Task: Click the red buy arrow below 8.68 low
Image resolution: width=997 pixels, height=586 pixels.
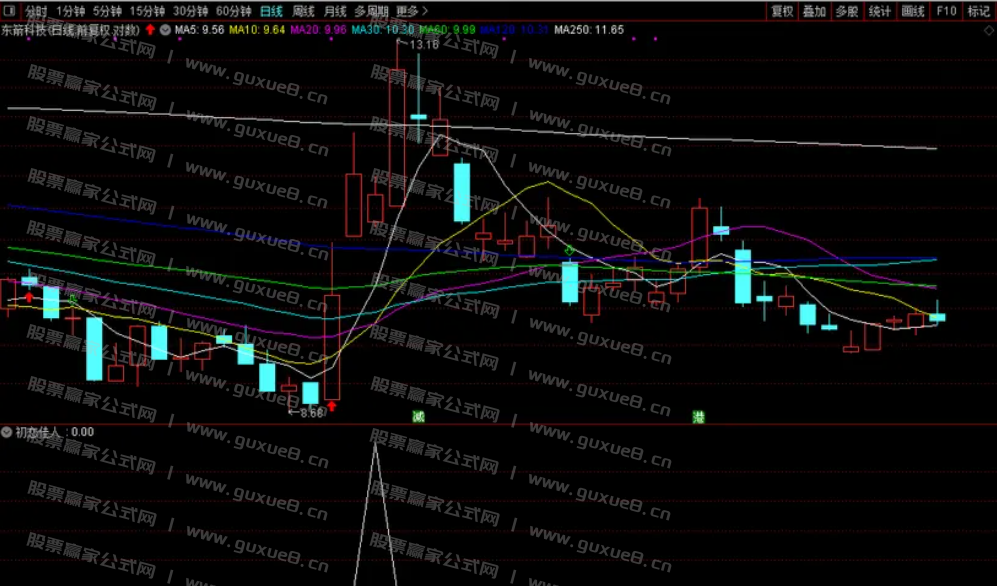Action: 331,406
